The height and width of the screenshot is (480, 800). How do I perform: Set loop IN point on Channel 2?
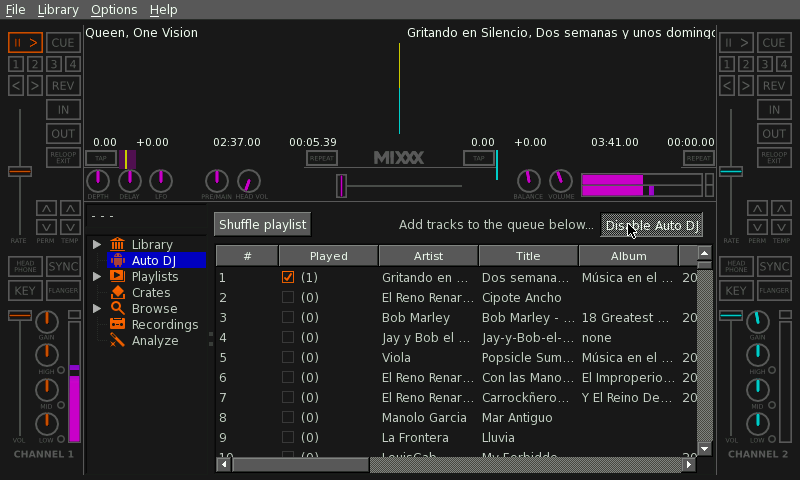click(x=774, y=110)
